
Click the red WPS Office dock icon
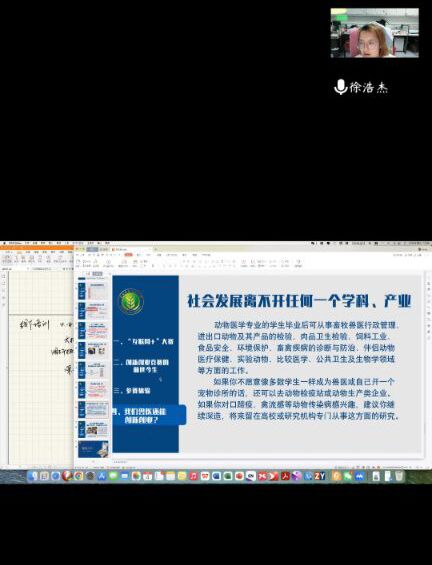205,476
